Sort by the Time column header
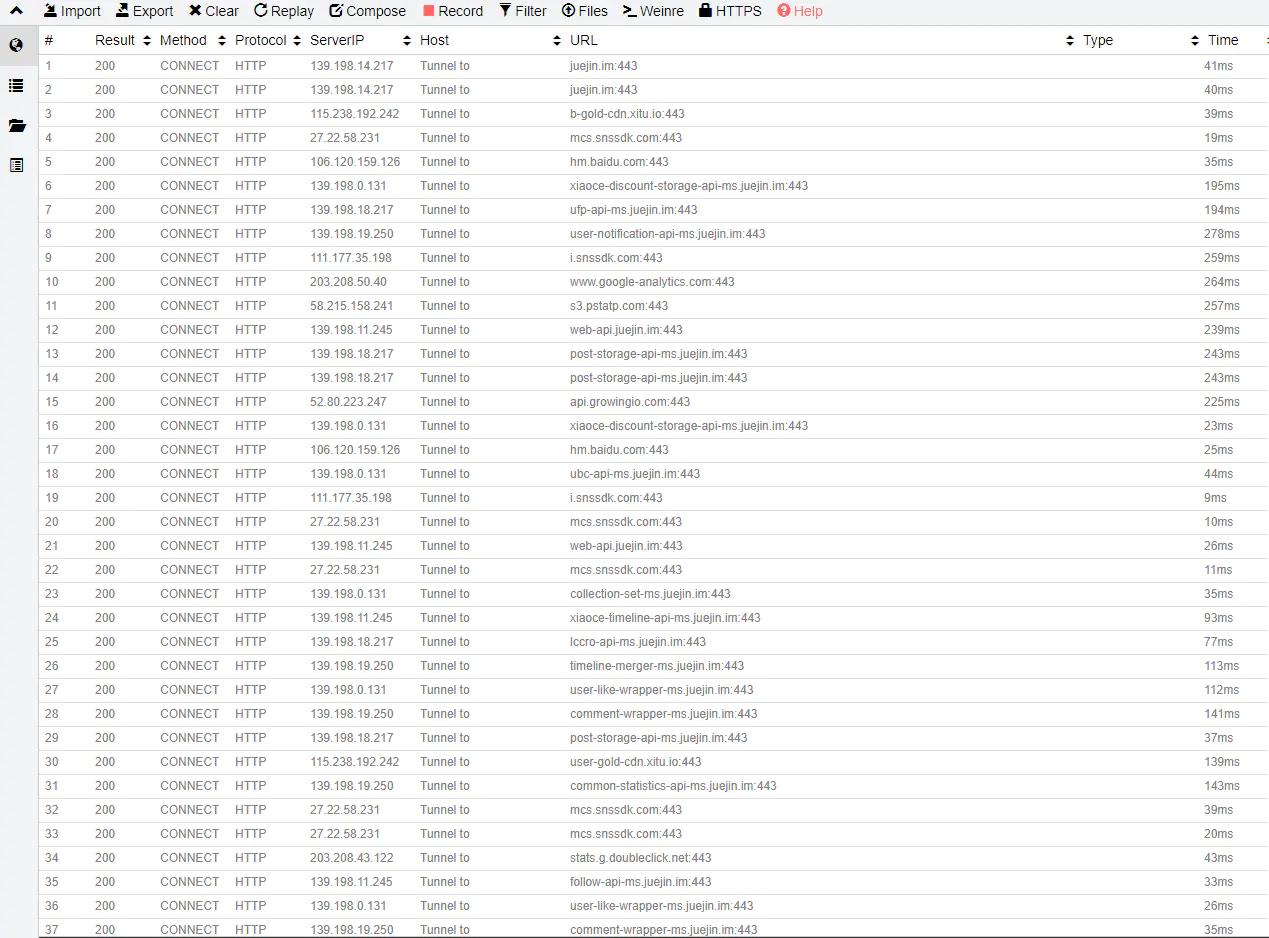This screenshot has width=1269, height=938. [1223, 40]
